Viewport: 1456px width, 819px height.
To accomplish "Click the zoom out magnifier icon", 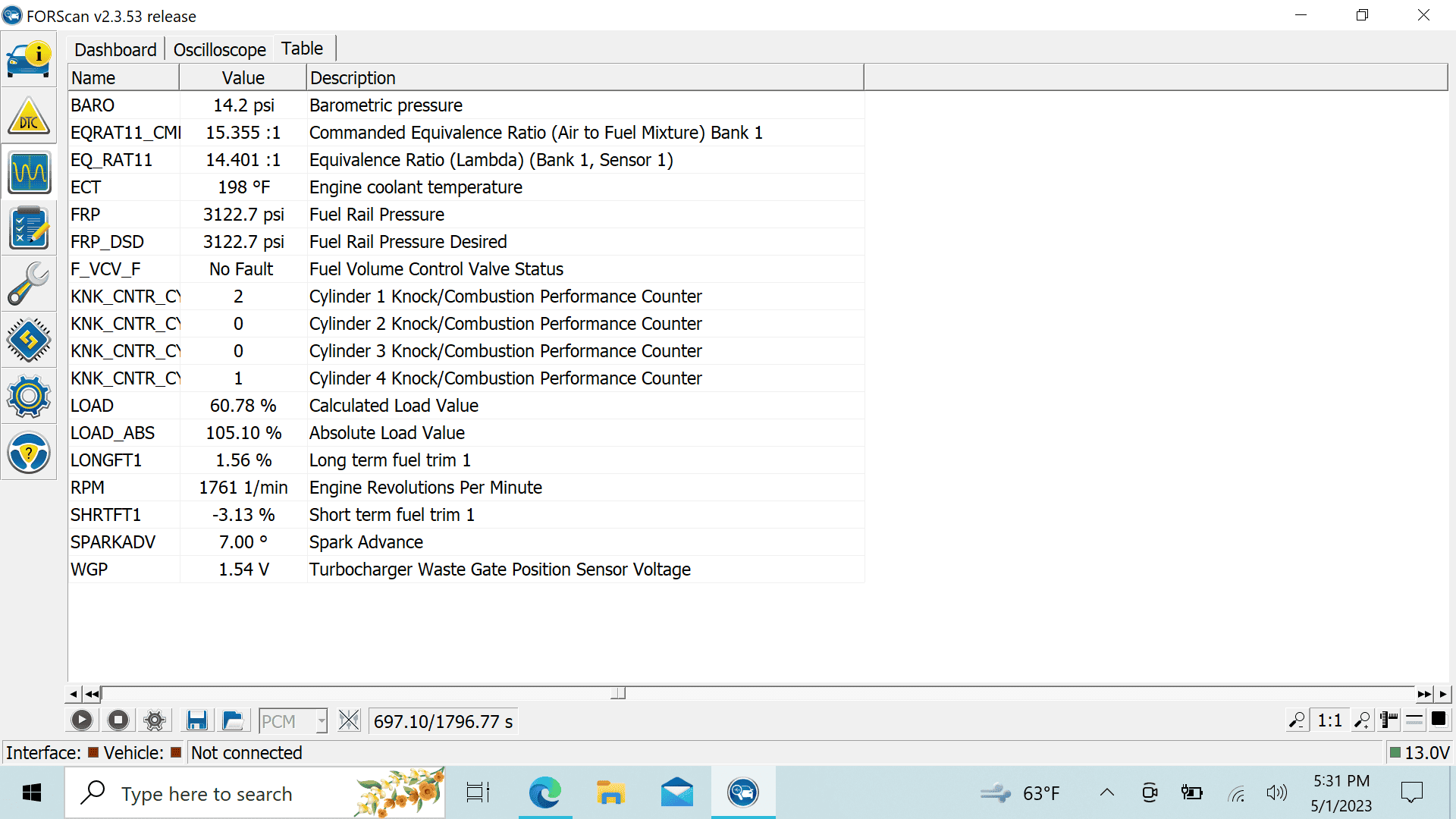I will click(1298, 720).
